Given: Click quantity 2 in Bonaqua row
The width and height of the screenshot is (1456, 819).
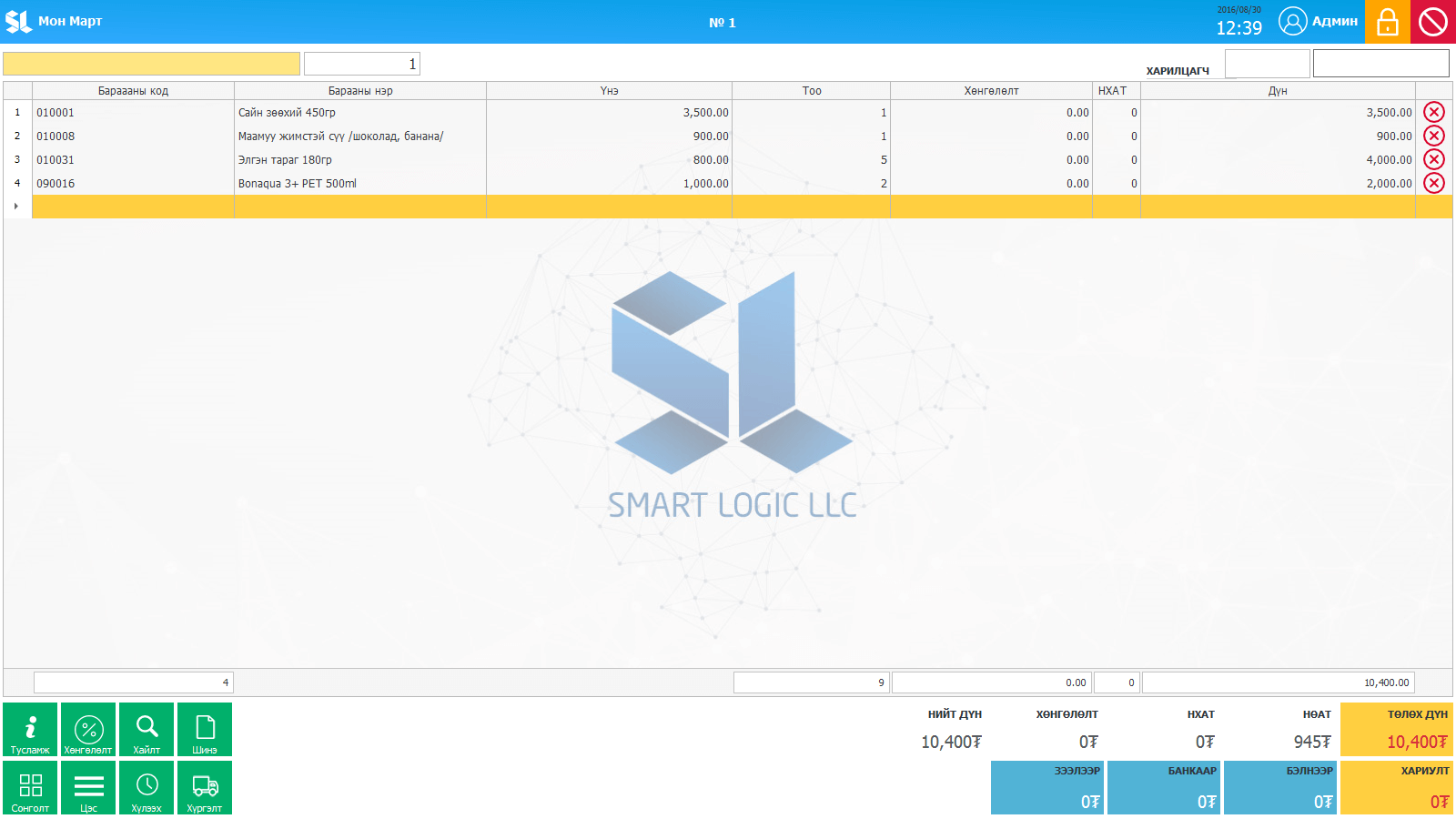Looking at the screenshot, I should point(811,183).
